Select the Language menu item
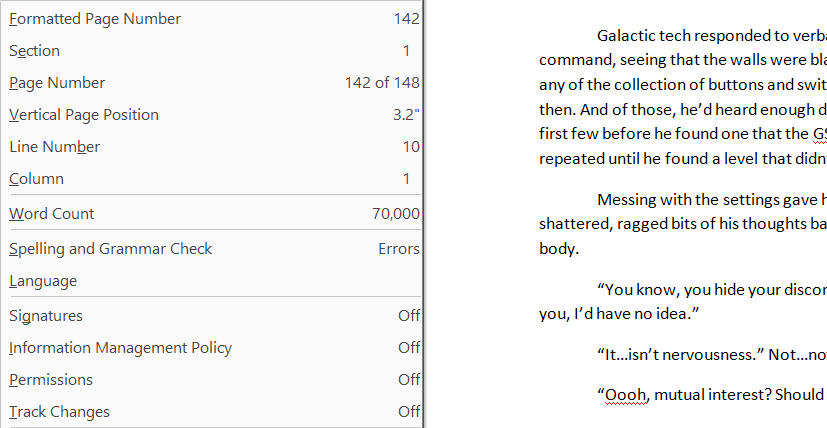Viewport: 827px width, 428px height. (x=43, y=281)
